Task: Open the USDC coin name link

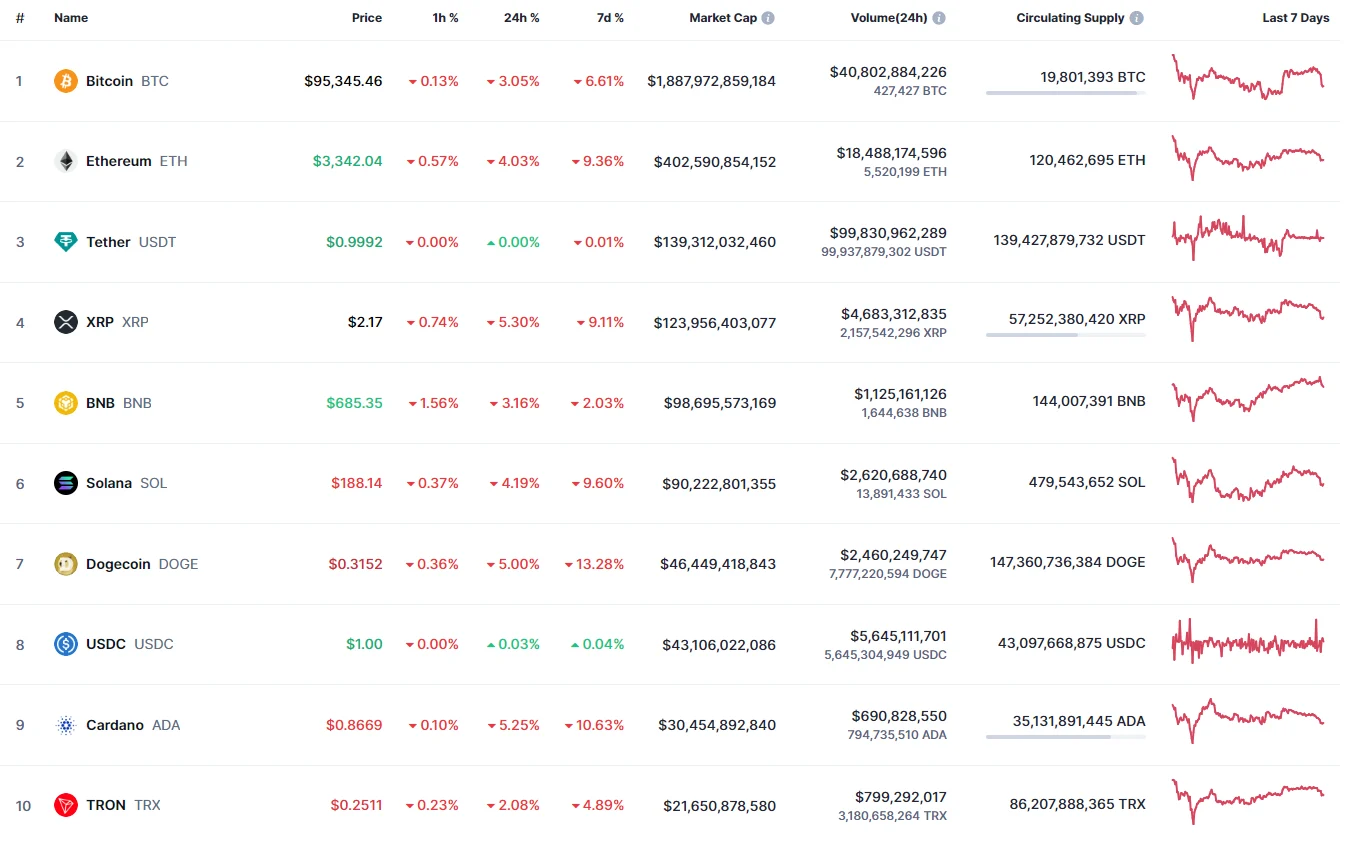Action: [x=106, y=644]
